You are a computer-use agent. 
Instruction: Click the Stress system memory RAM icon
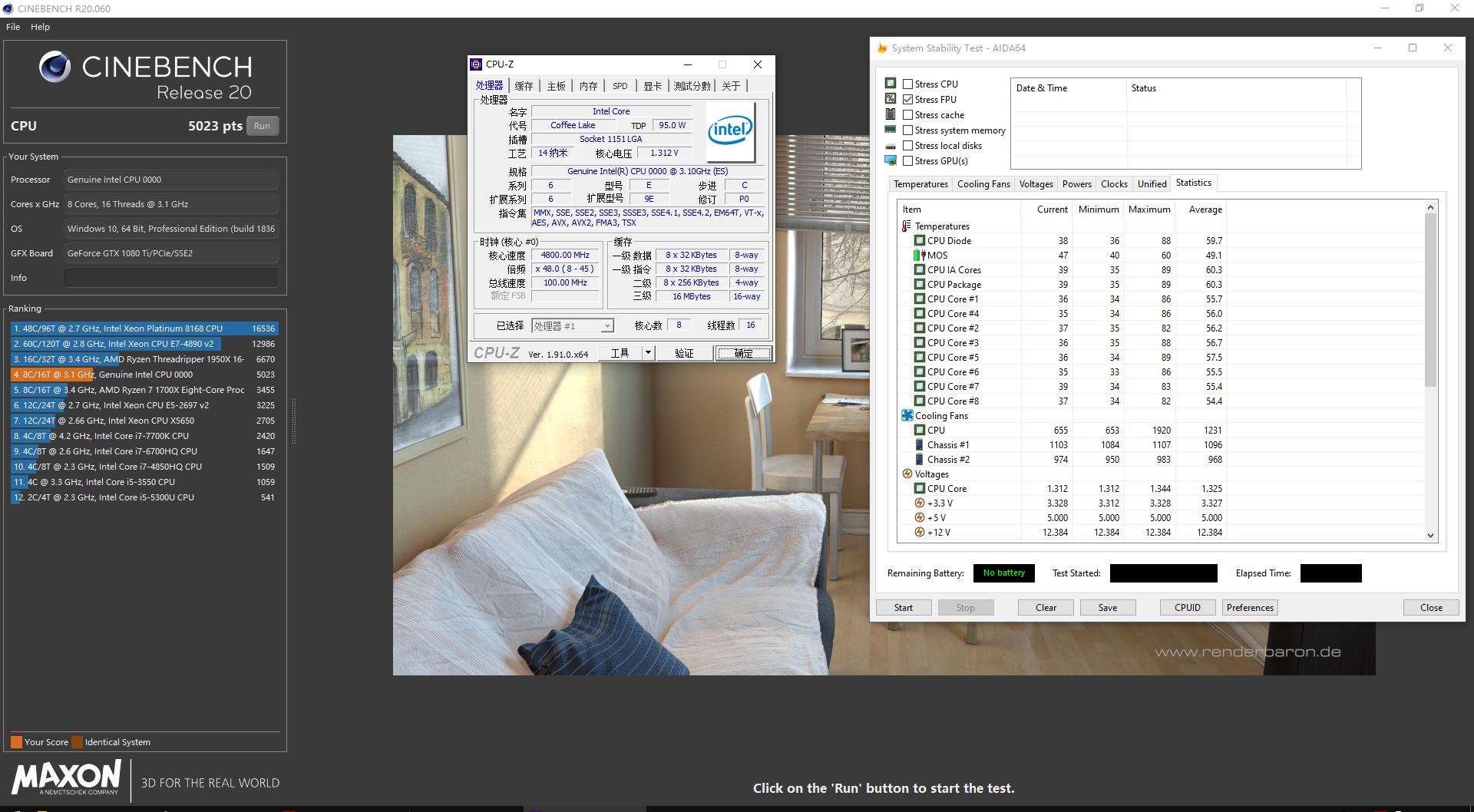click(891, 130)
